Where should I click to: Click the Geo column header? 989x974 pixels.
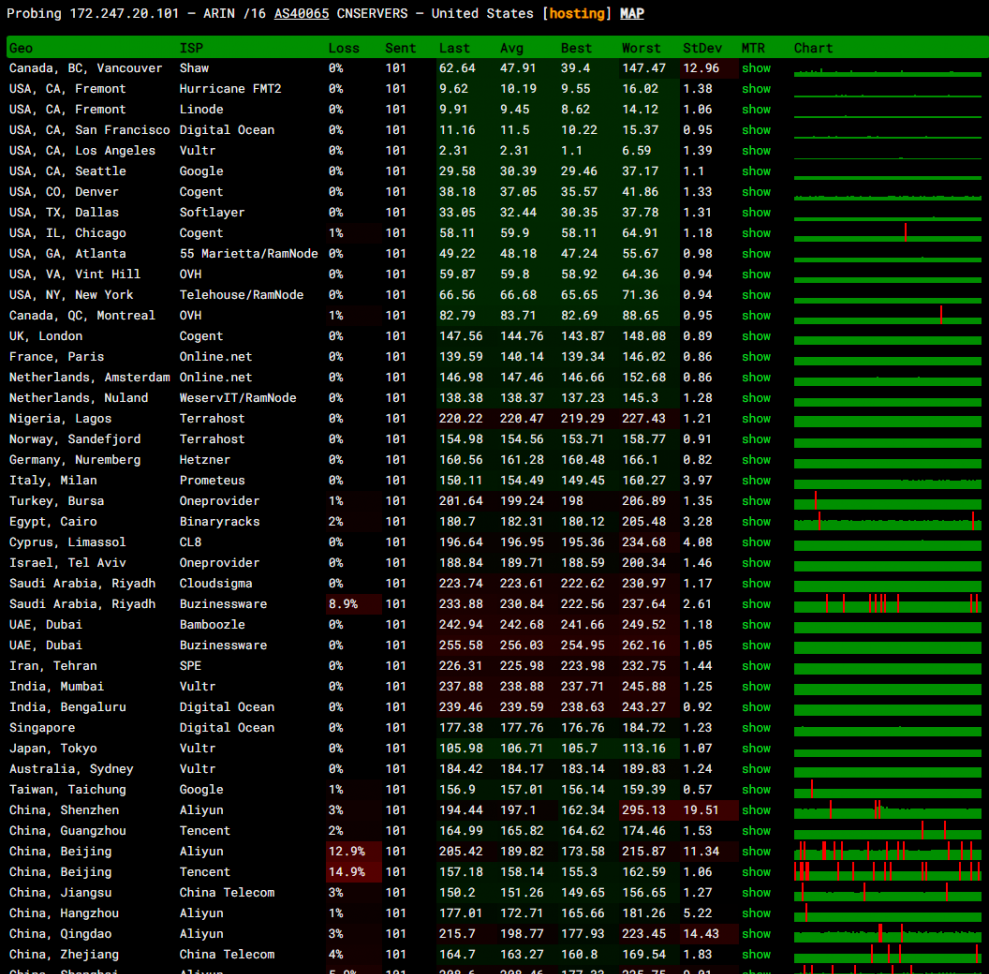click(21, 48)
